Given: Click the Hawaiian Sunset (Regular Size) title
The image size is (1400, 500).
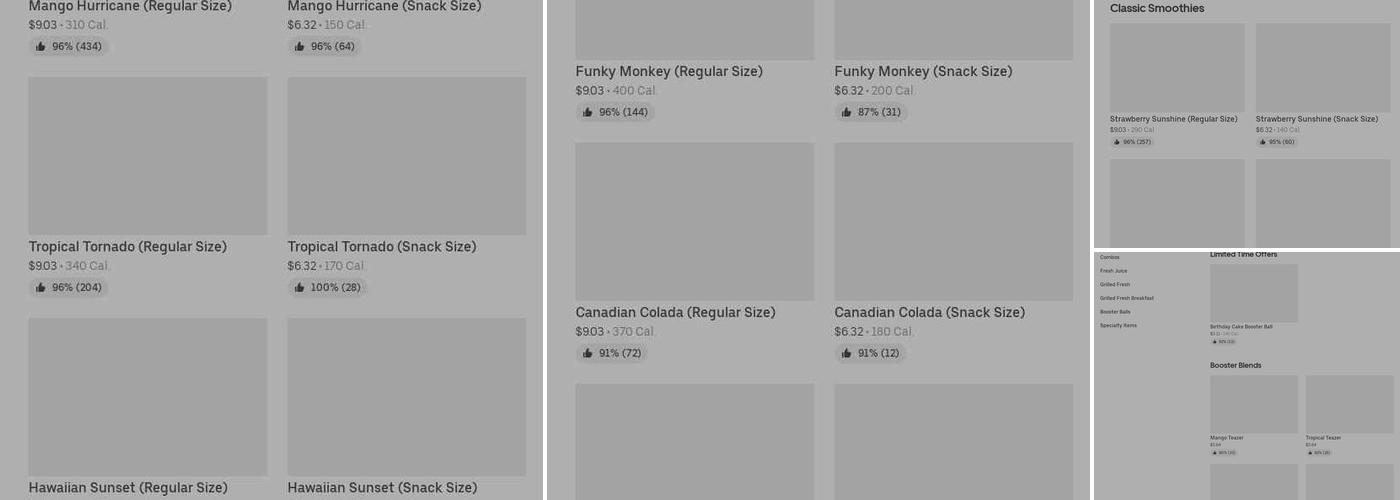Looking at the screenshot, I should pyautogui.click(x=128, y=488).
